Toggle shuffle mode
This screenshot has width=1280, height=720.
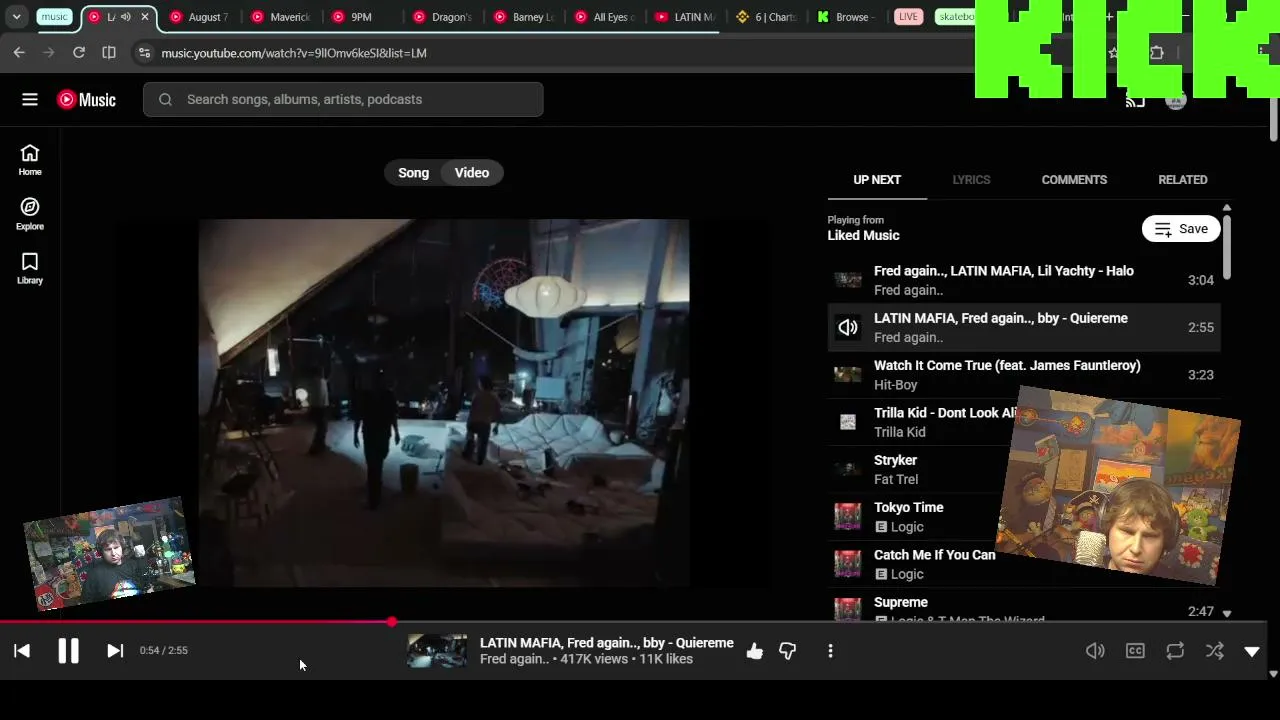(x=1215, y=651)
